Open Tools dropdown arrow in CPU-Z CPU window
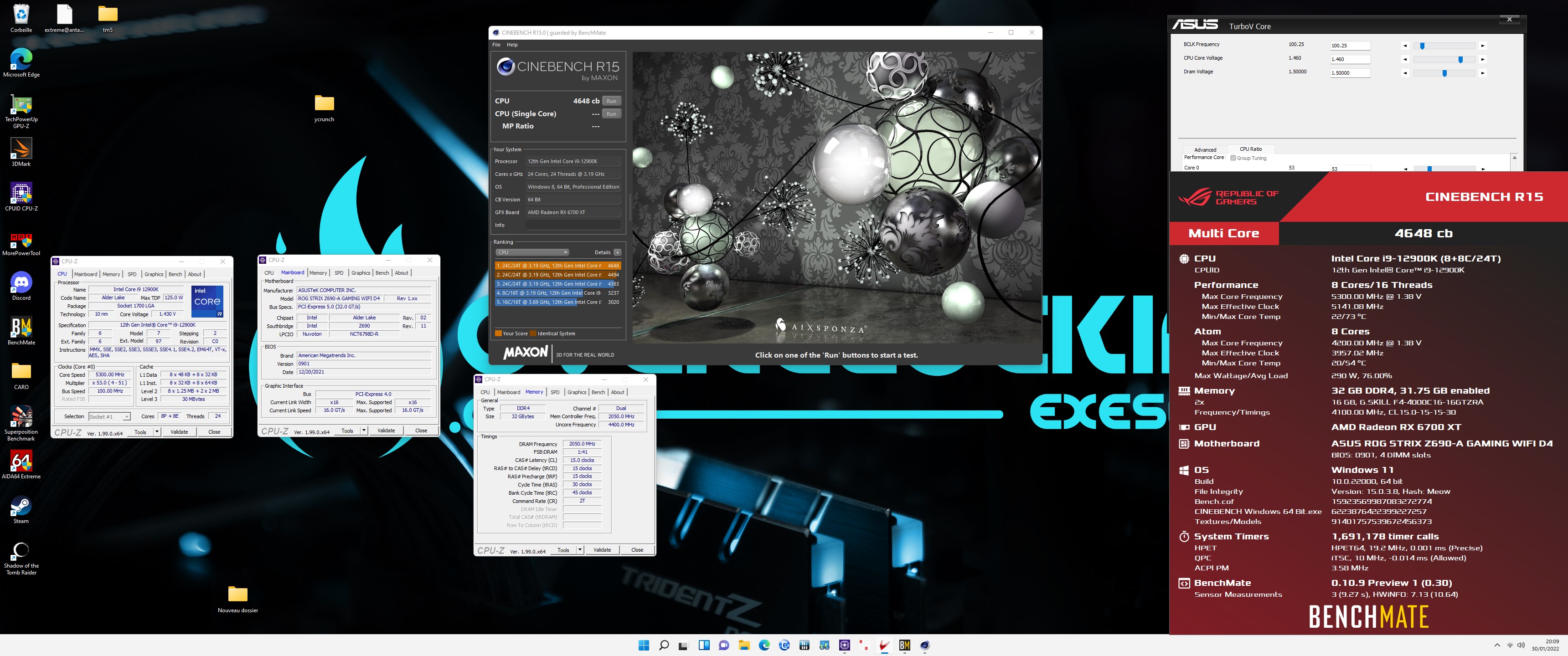This screenshot has width=1568, height=656. point(157,432)
